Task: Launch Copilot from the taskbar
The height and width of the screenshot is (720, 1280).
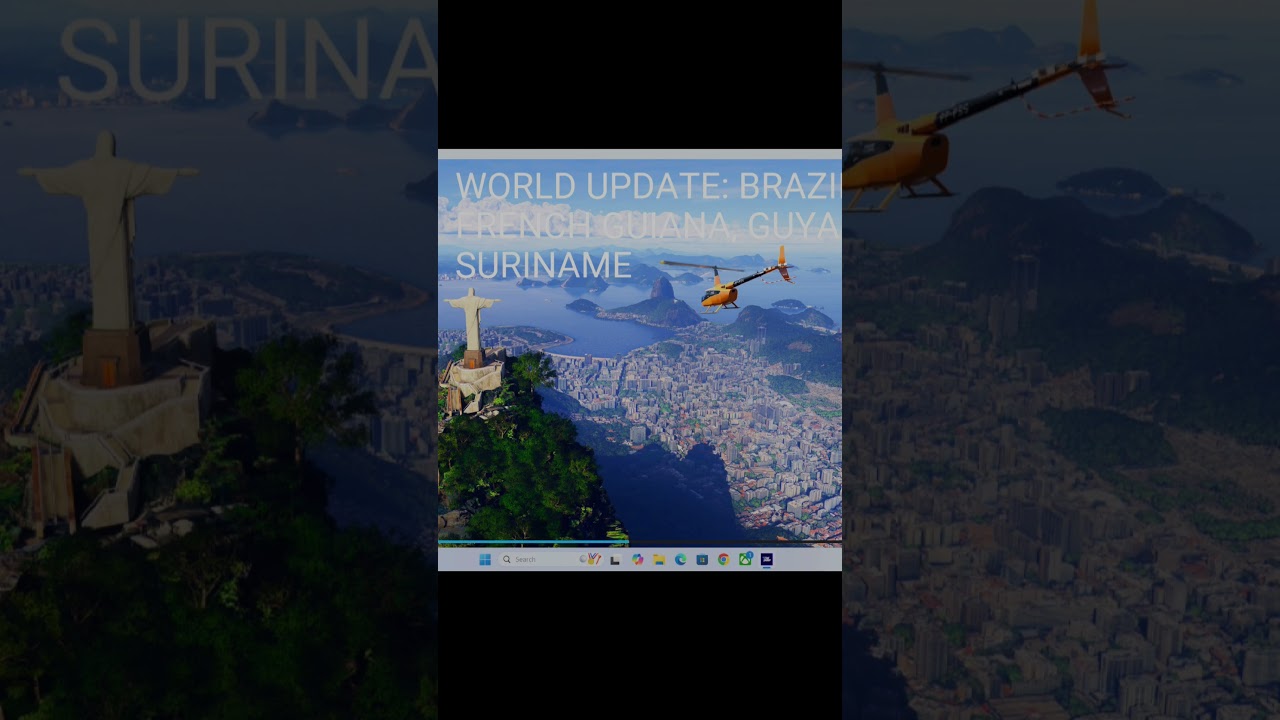Action: click(x=638, y=560)
